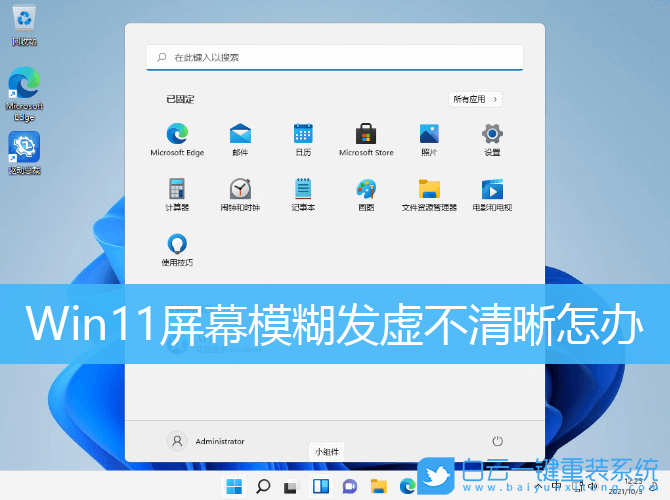Click the 已固定 pinned section heading
Image resolution: width=670 pixels, height=500 pixels.
click(x=180, y=99)
